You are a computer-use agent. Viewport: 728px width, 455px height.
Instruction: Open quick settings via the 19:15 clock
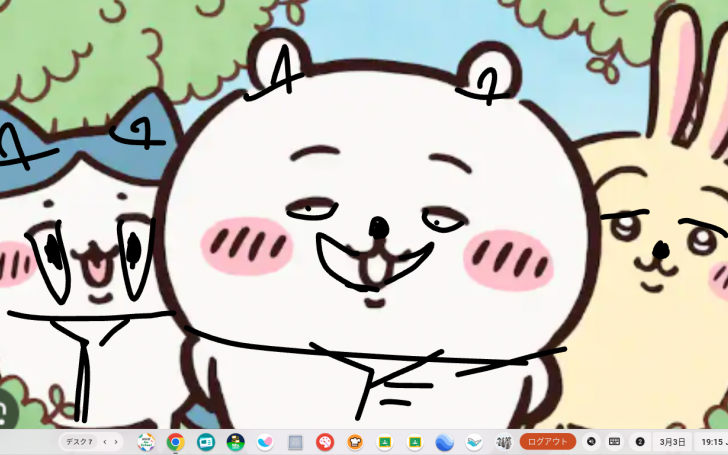(712, 442)
